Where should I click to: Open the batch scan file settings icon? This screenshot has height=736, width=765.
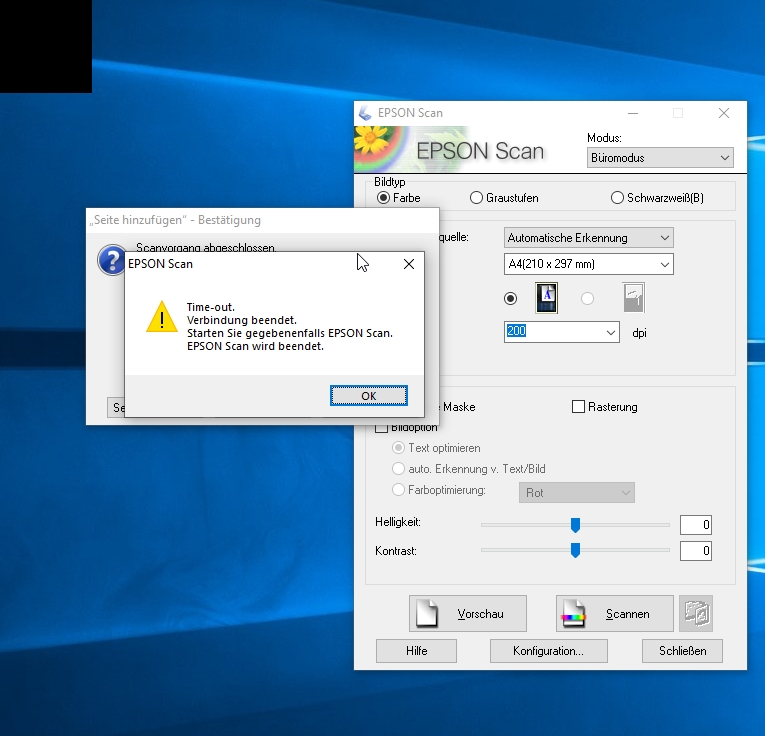696,613
